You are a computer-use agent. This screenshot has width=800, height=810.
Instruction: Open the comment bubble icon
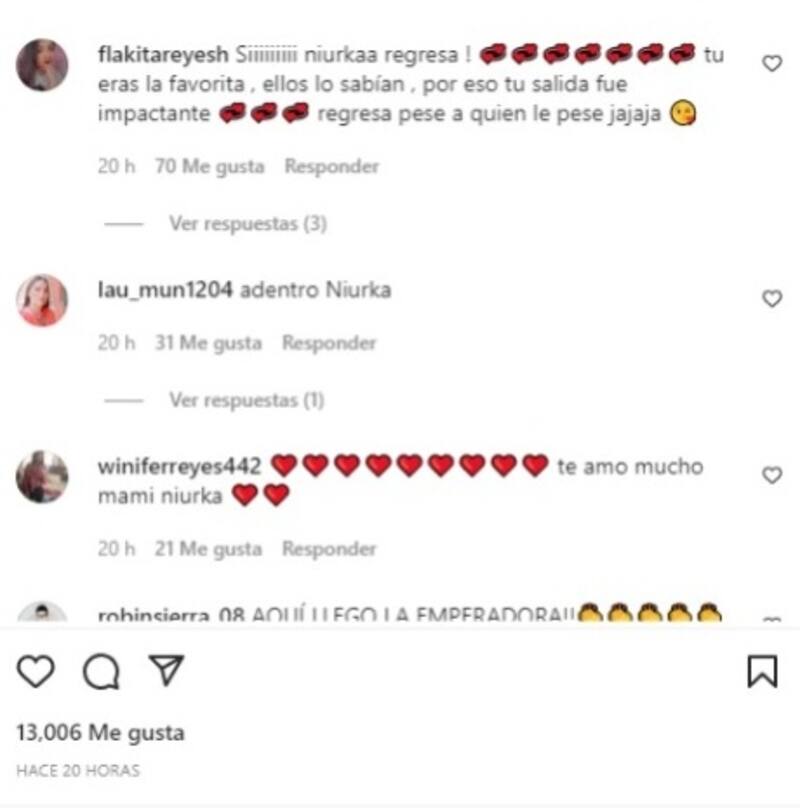[101, 672]
